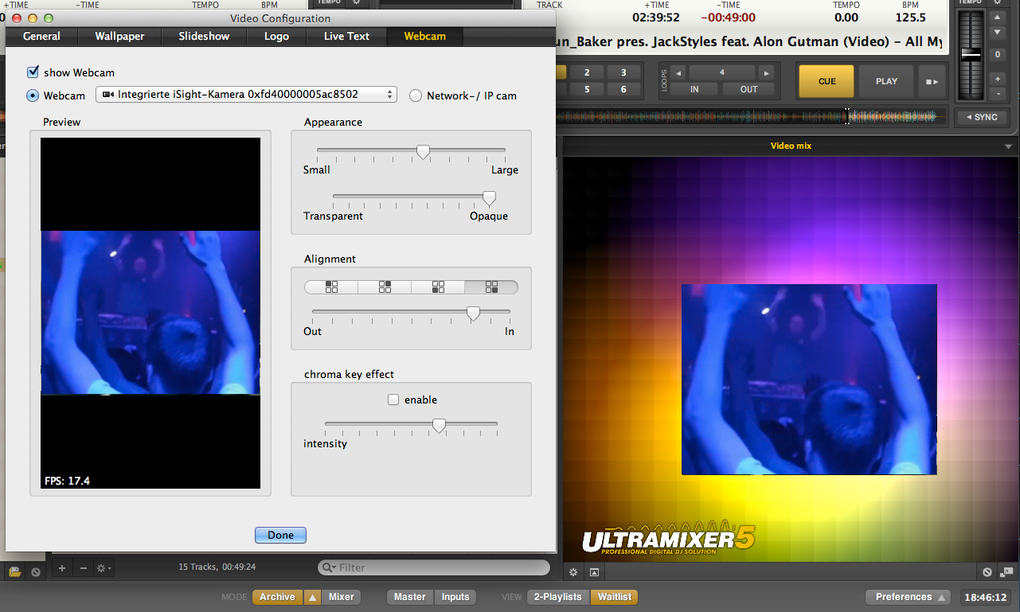Select the Webcam radio button
Screen dimensions: 1020x612
pos(33,96)
